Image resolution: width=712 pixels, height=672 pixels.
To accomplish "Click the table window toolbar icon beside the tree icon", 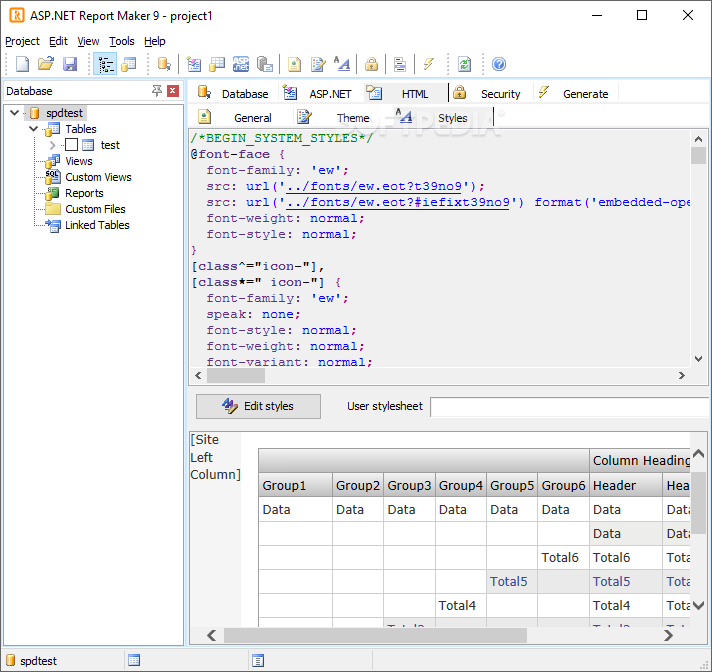I will 129,64.
